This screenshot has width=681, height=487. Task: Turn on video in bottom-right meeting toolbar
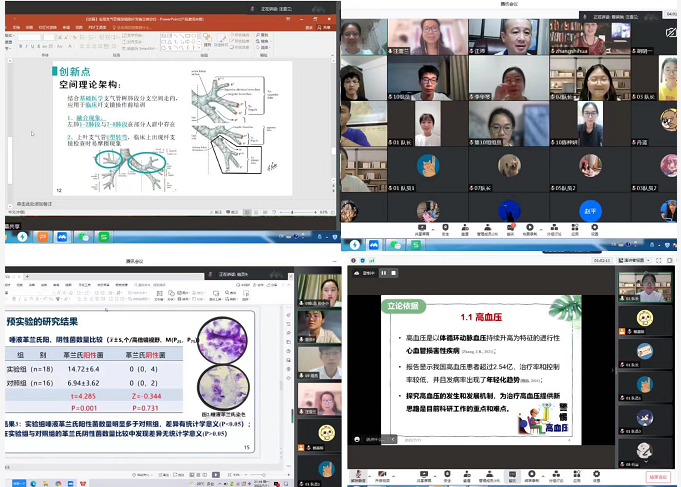[x=385, y=476]
